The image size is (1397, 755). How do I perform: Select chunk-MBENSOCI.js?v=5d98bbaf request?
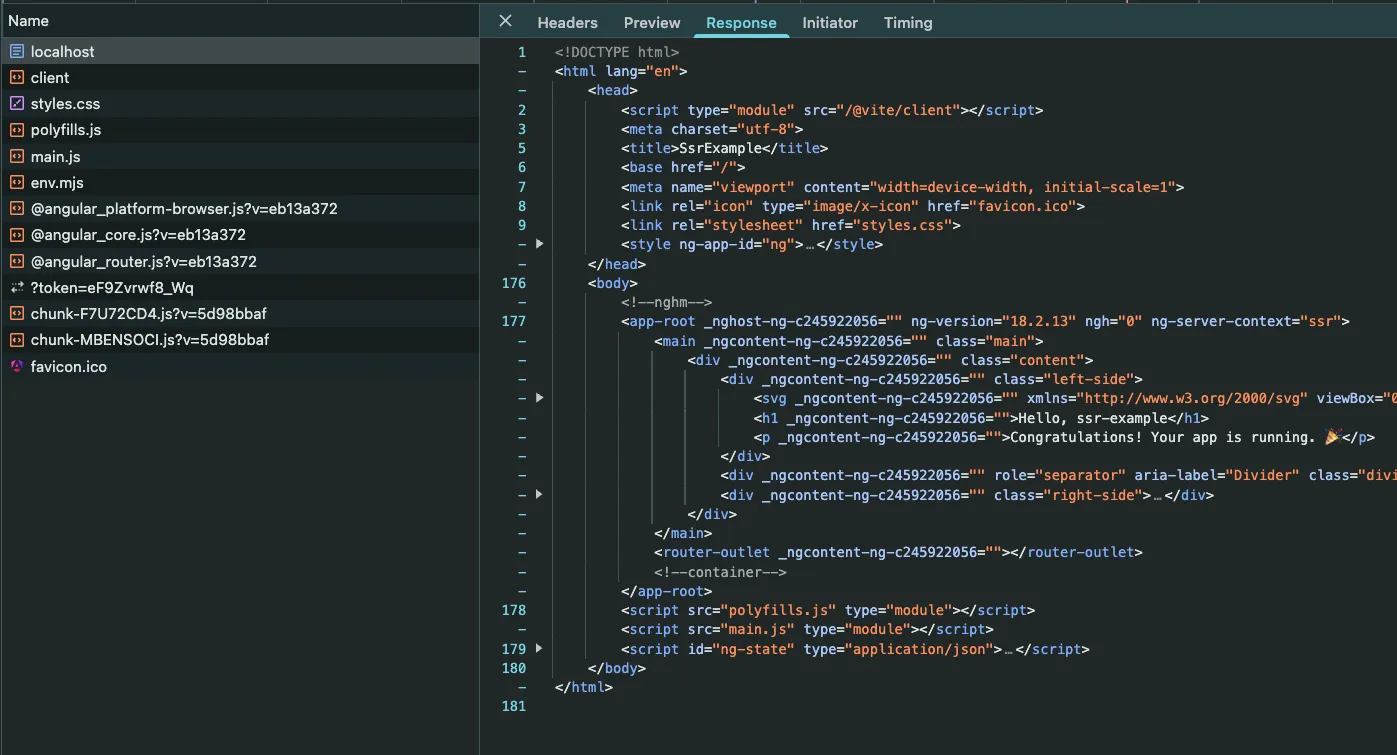click(x=240, y=340)
